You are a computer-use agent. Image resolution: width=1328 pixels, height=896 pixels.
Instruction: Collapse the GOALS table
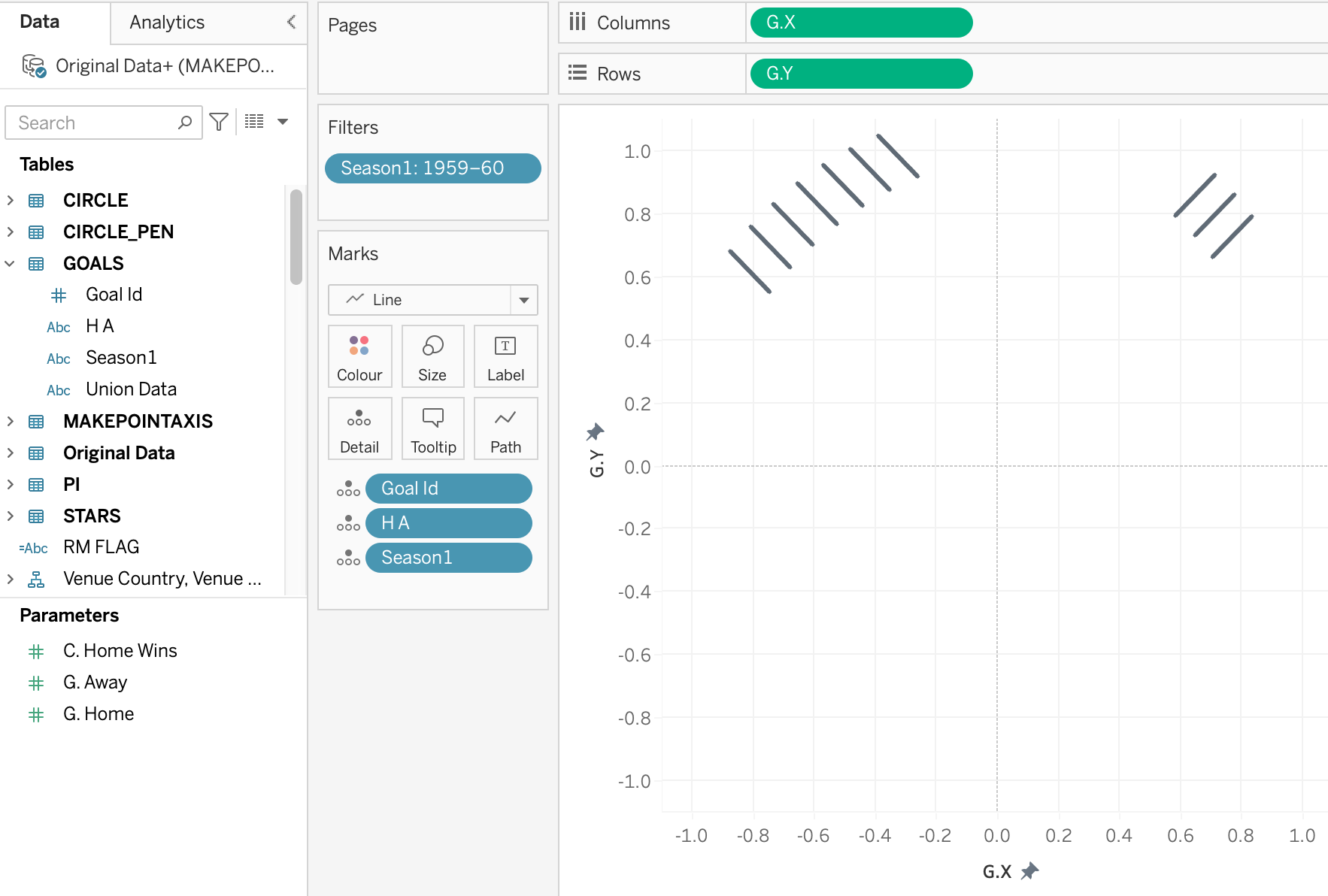pyautogui.click(x=11, y=264)
